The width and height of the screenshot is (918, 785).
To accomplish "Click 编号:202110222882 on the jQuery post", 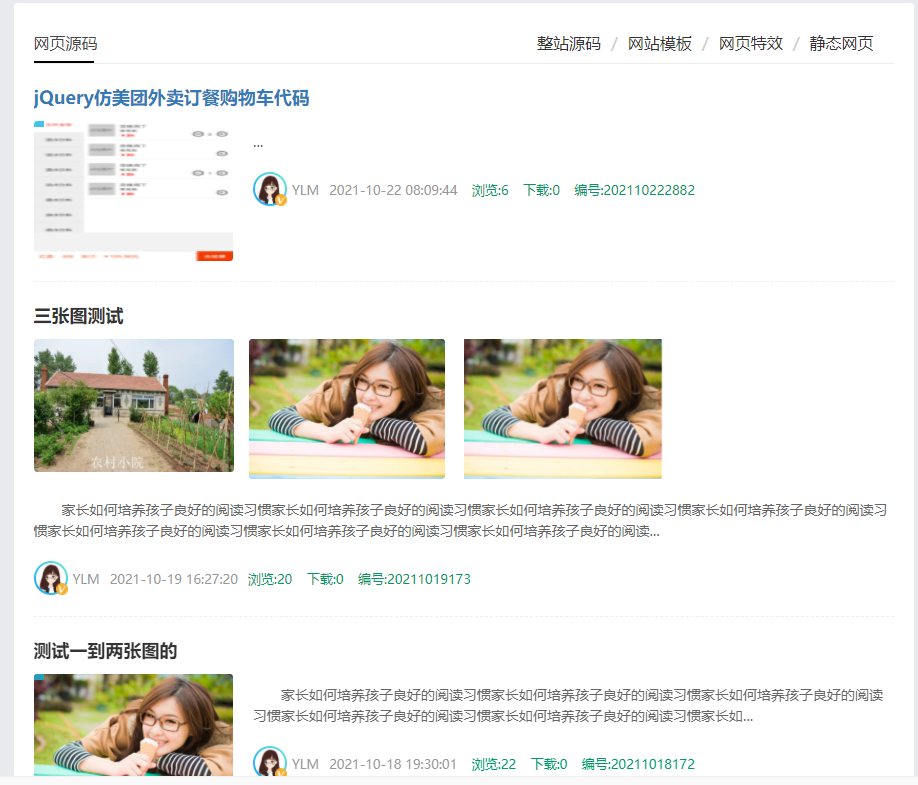I will (634, 190).
